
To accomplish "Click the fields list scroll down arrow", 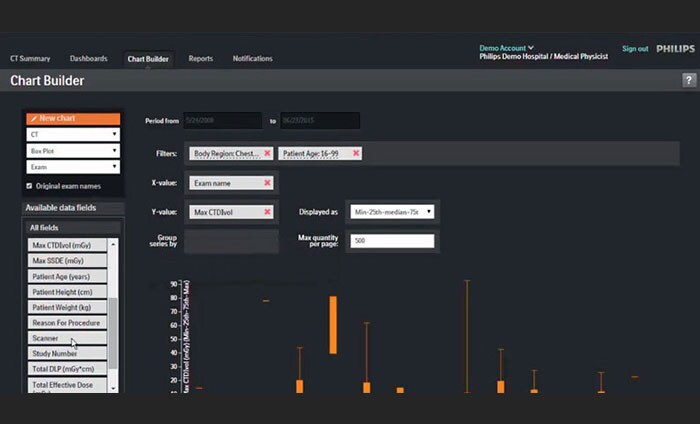I will 113,388.
